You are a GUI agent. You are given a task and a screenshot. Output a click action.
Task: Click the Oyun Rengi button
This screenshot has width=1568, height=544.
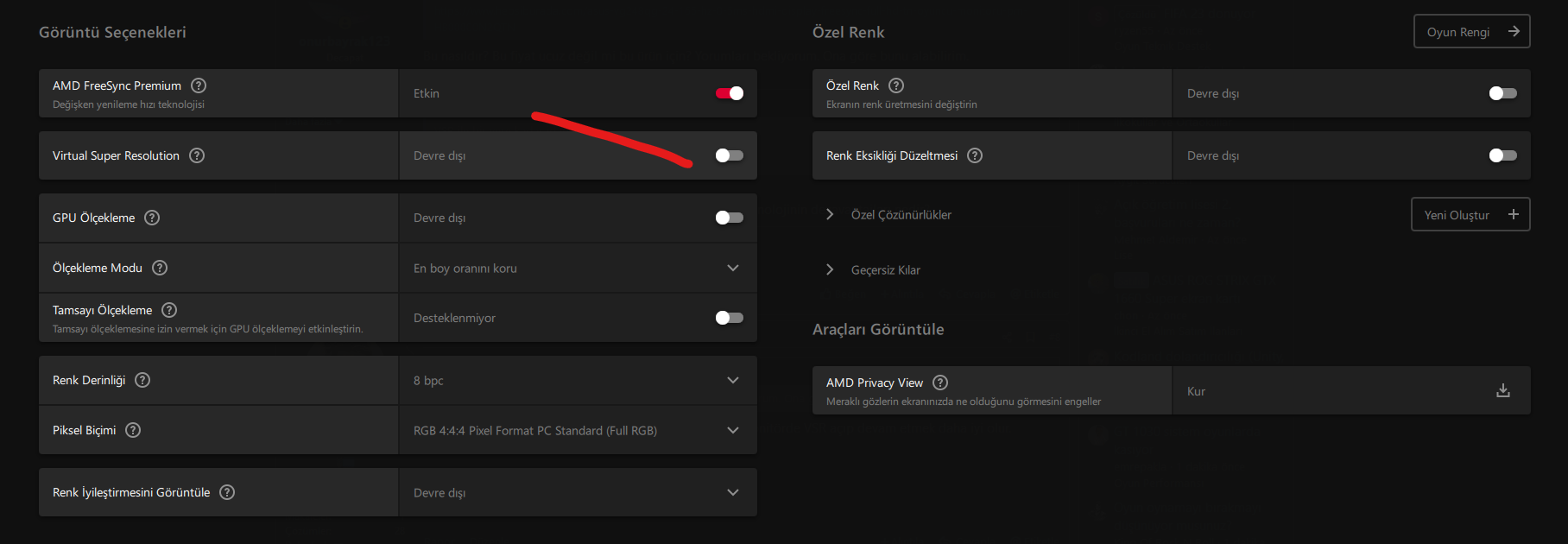click(1471, 32)
